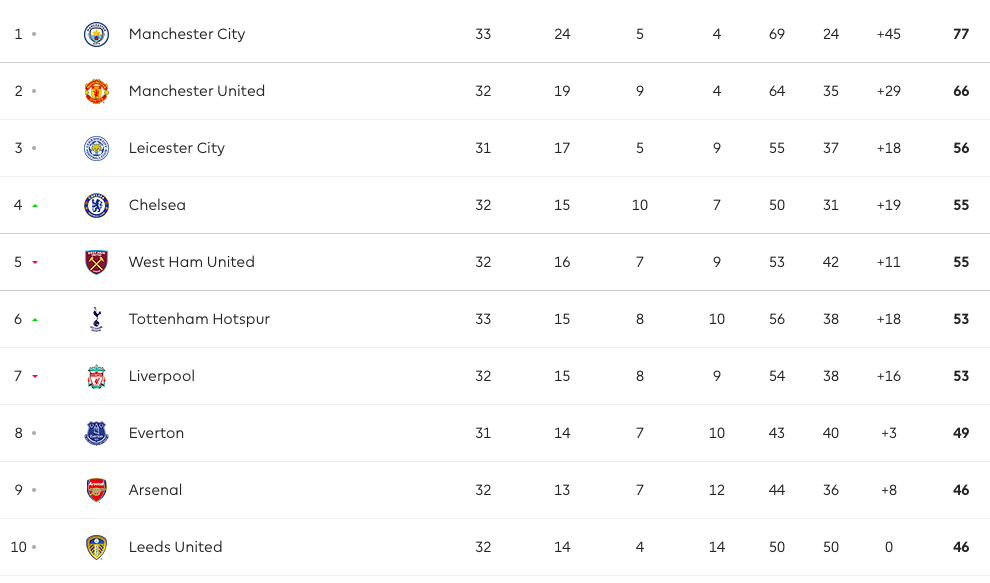Click the Manchester City club crest
990x583 pixels.
(97, 34)
